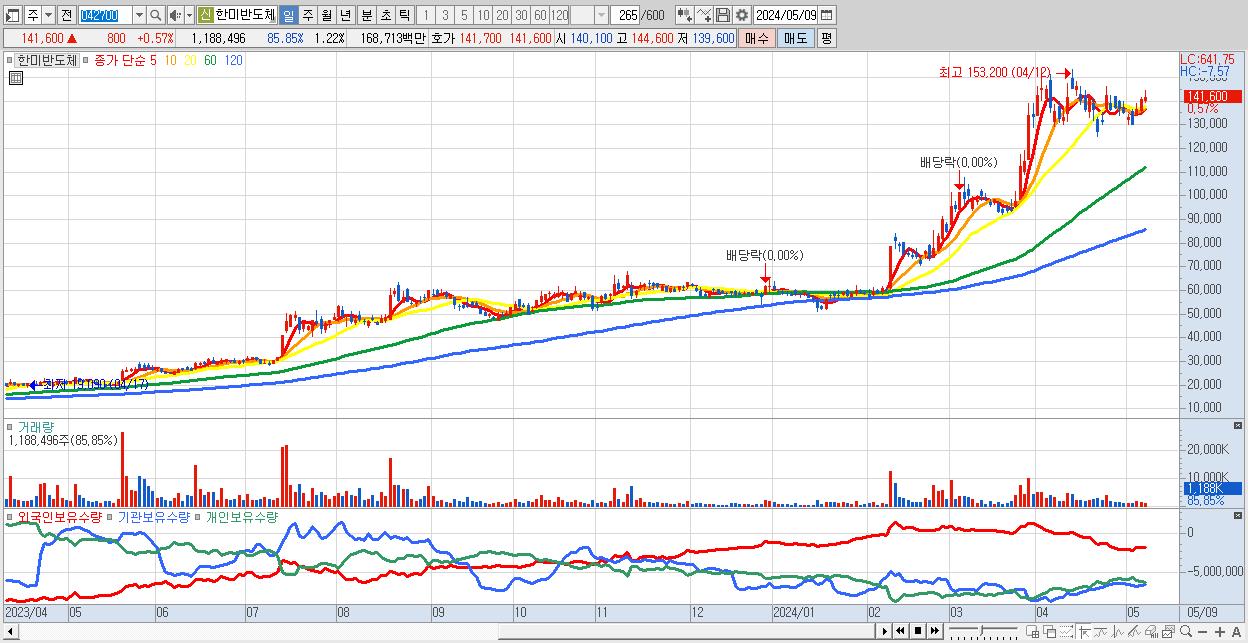Click the small square beside 종가 단순 legend

87,60
